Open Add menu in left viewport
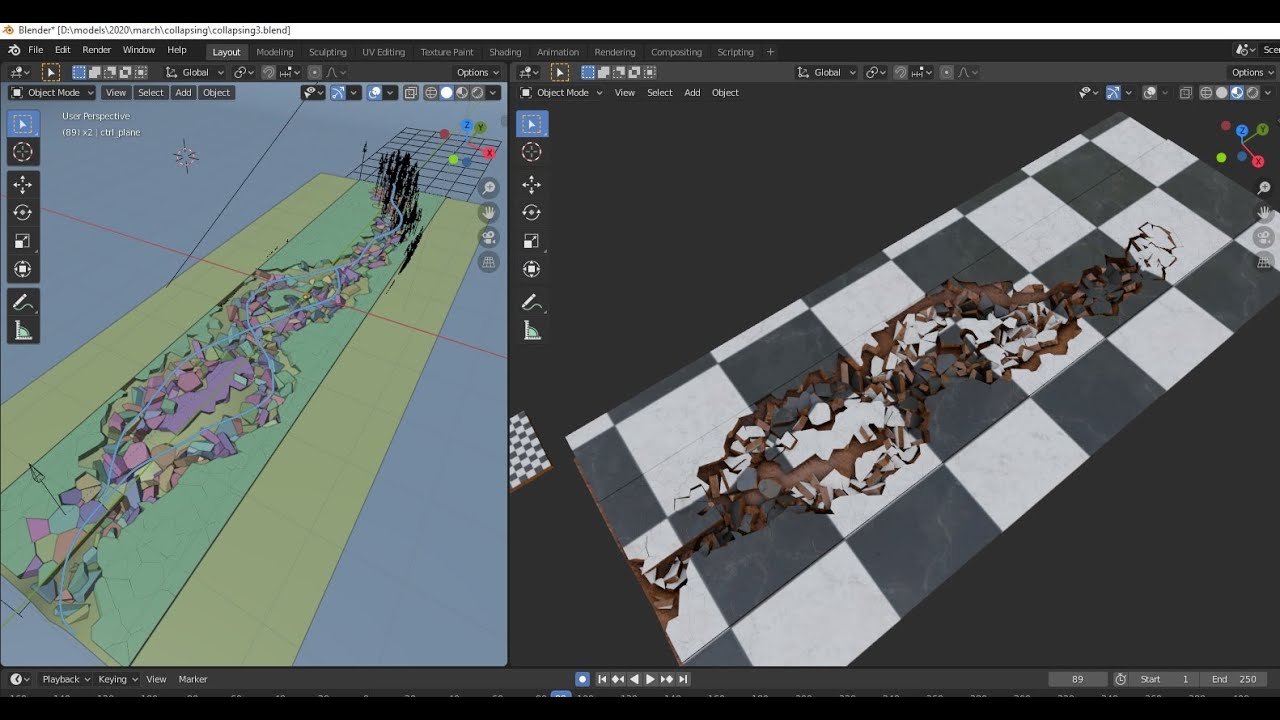 click(x=183, y=92)
